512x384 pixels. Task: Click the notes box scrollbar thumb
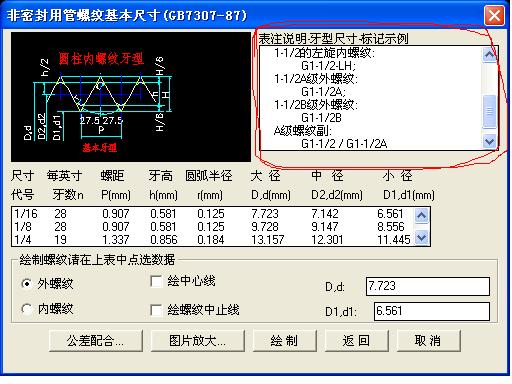(489, 111)
